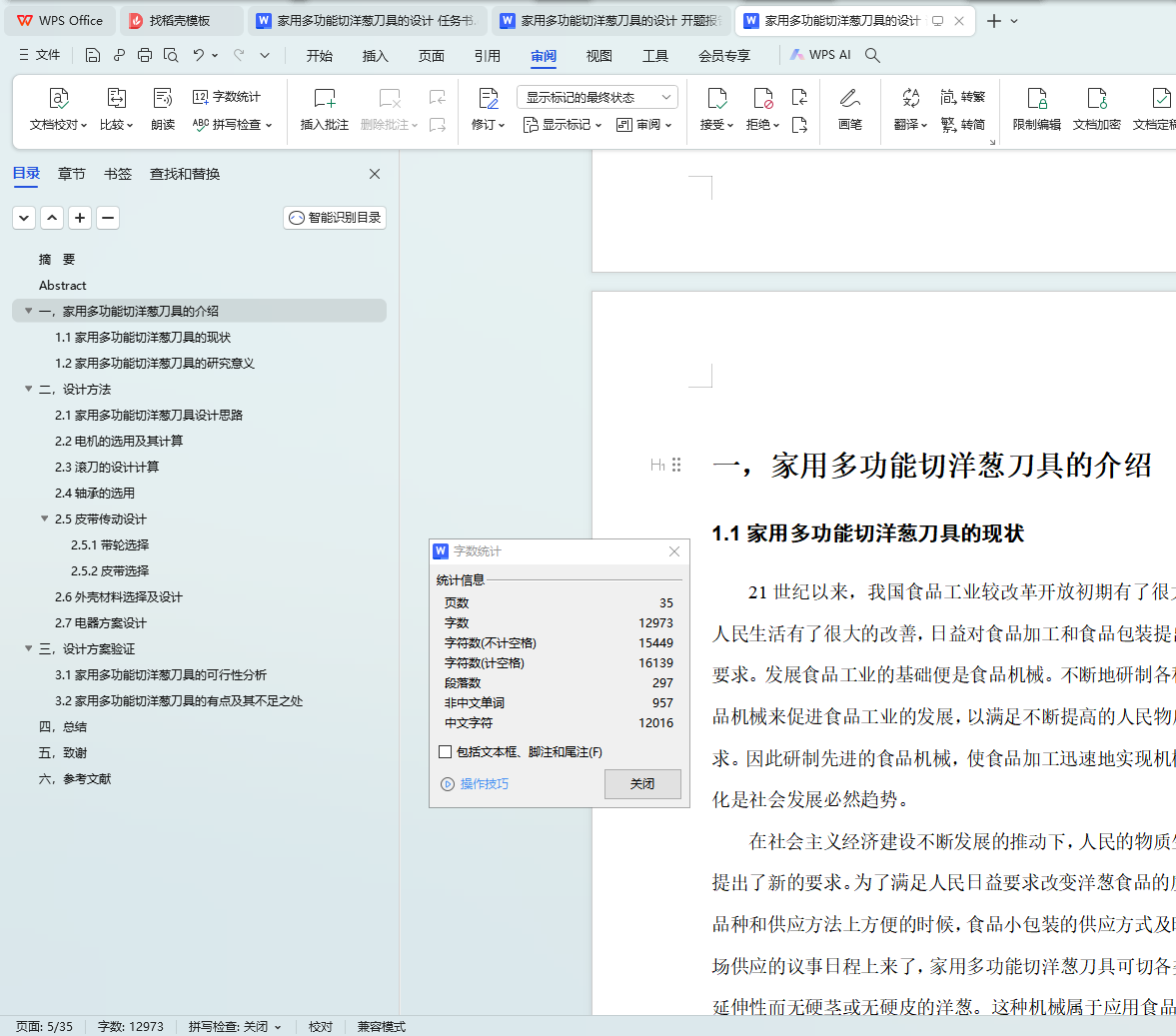Click 限制编辑 restrict editing
Image resolution: width=1176 pixels, height=1036 pixels.
(1036, 110)
